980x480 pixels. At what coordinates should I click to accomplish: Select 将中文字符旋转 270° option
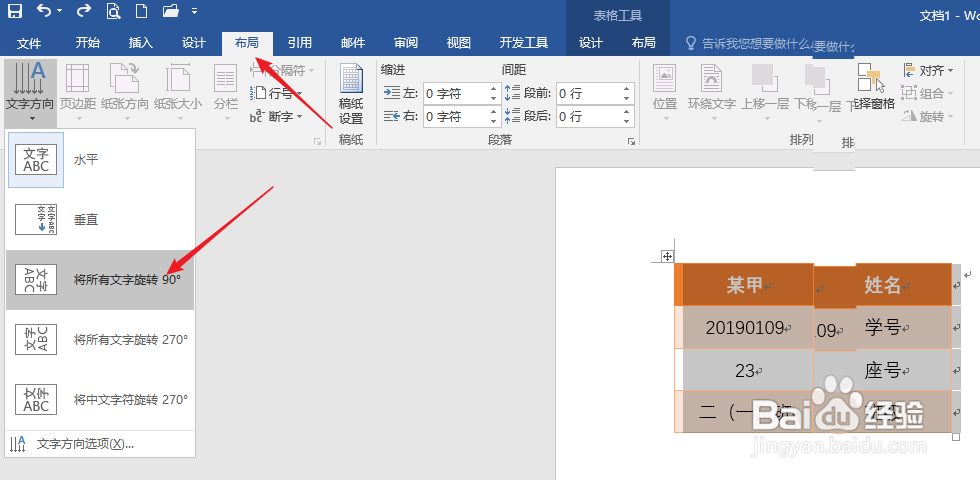[x=100, y=400]
